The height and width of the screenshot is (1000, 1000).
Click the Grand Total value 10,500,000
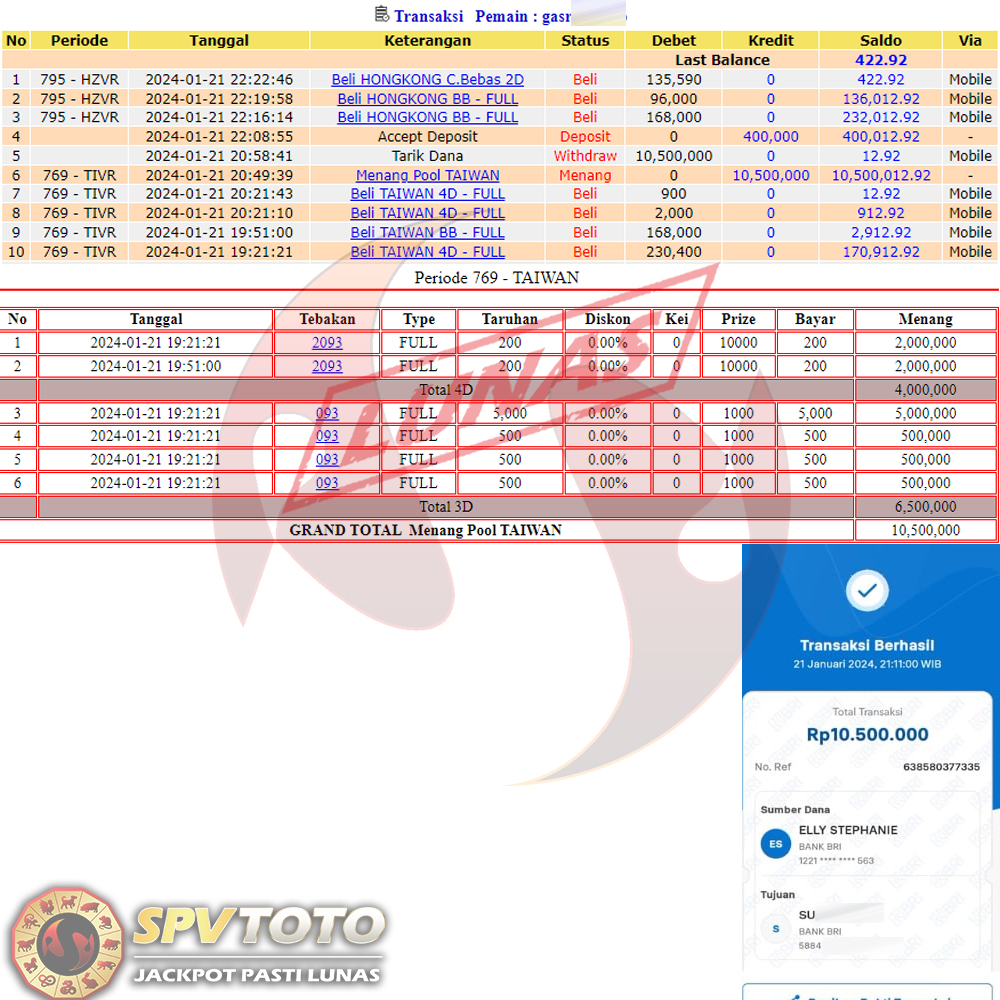pos(925,530)
